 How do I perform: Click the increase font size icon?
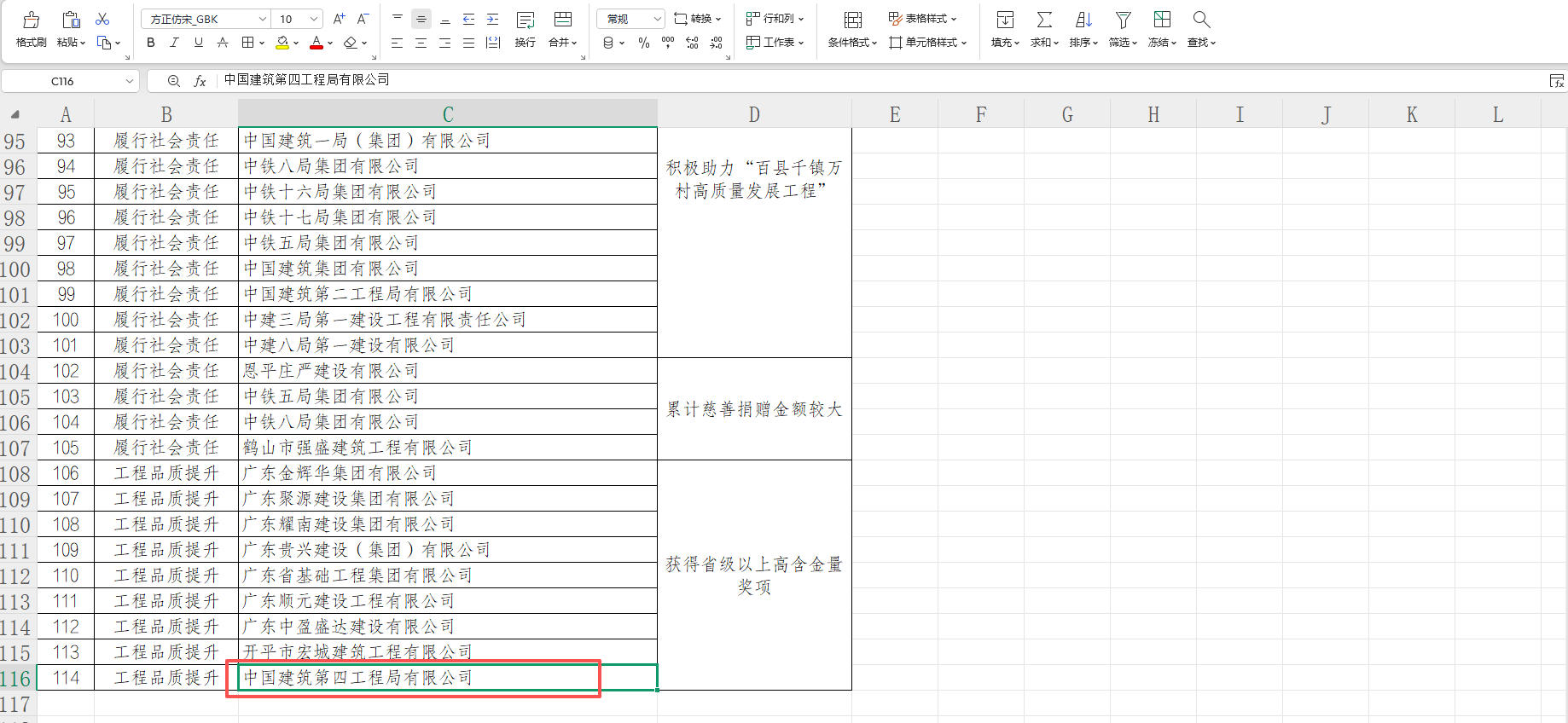pos(339,19)
